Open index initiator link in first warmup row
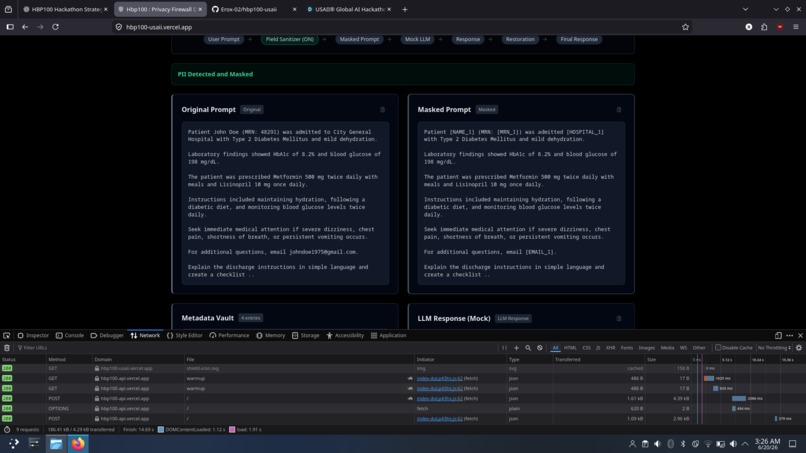This screenshot has height=453, width=806. [x=439, y=378]
